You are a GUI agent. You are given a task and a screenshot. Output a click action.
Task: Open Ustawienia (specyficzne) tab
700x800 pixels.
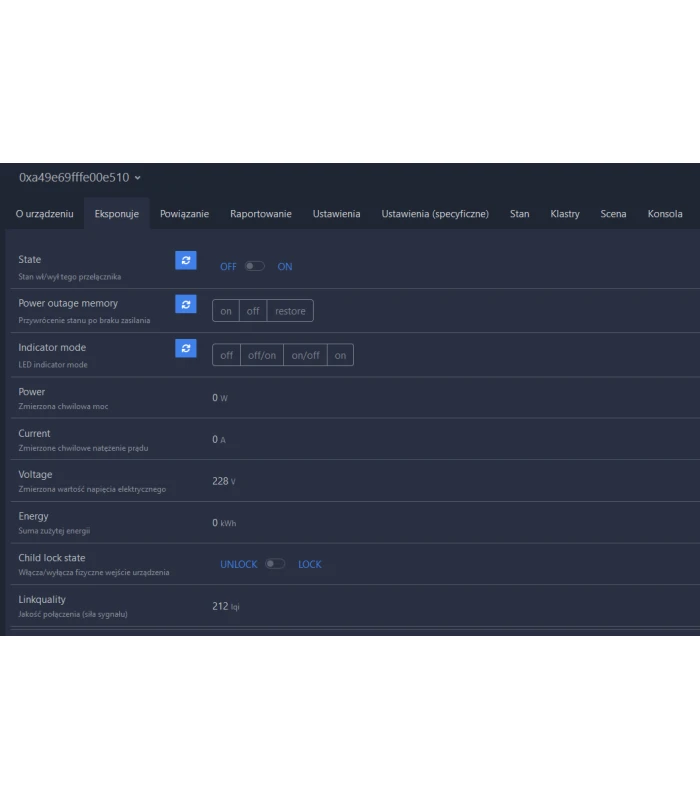coord(435,214)
